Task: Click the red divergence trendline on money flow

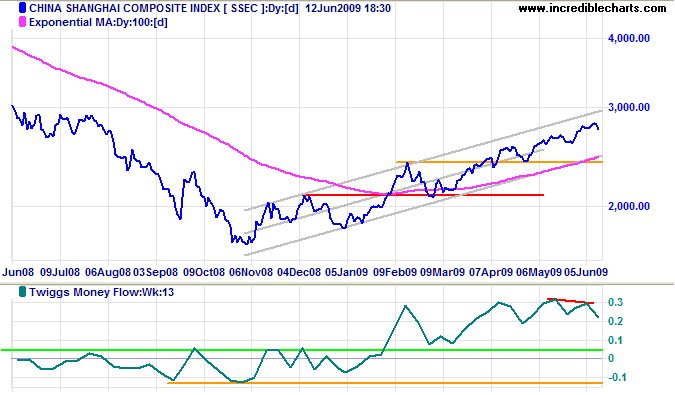Action: [570, 301]
